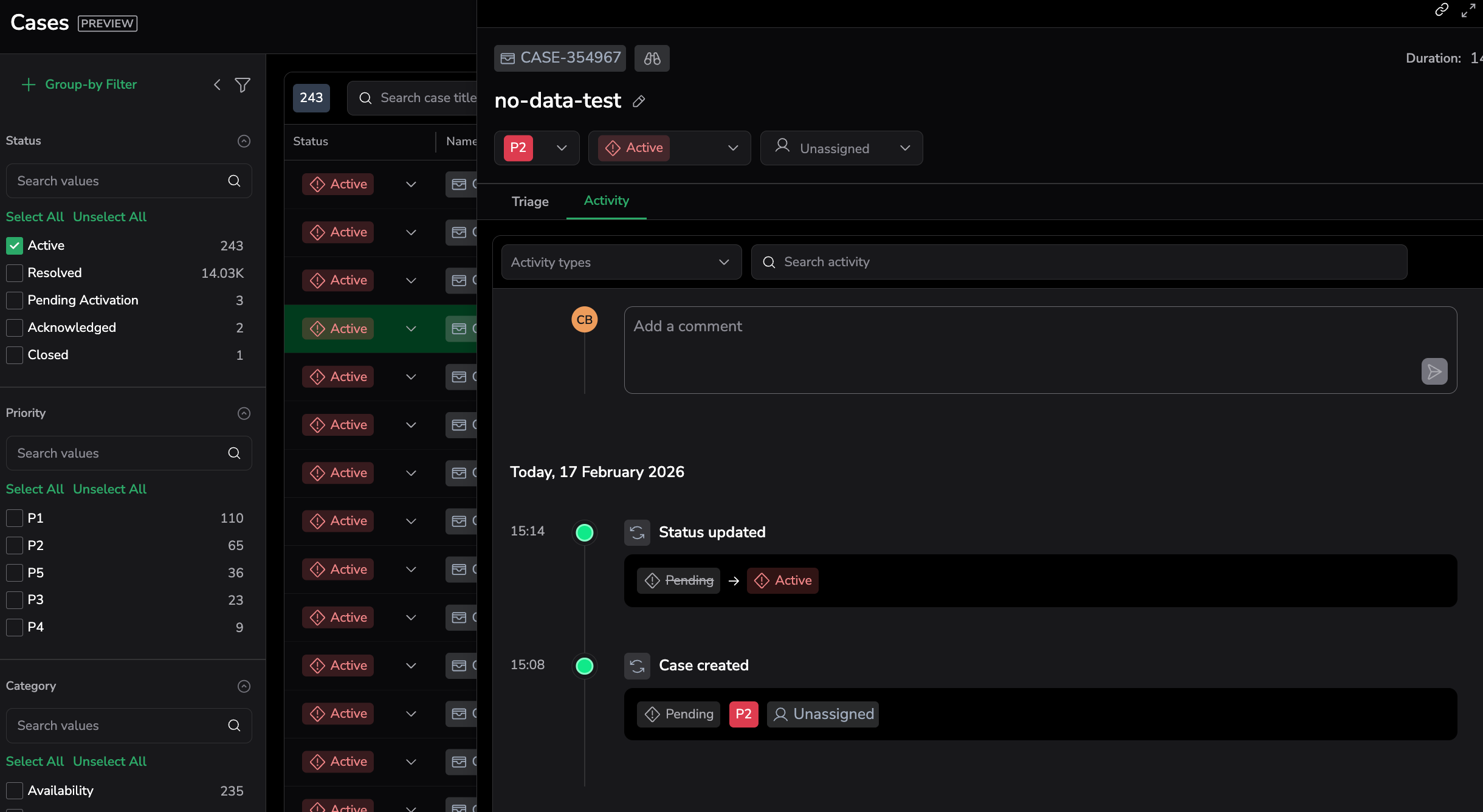Enable the P1 priority checkbox
The height and width of the screenshot is (812, 1483).
tap(15, 518)
